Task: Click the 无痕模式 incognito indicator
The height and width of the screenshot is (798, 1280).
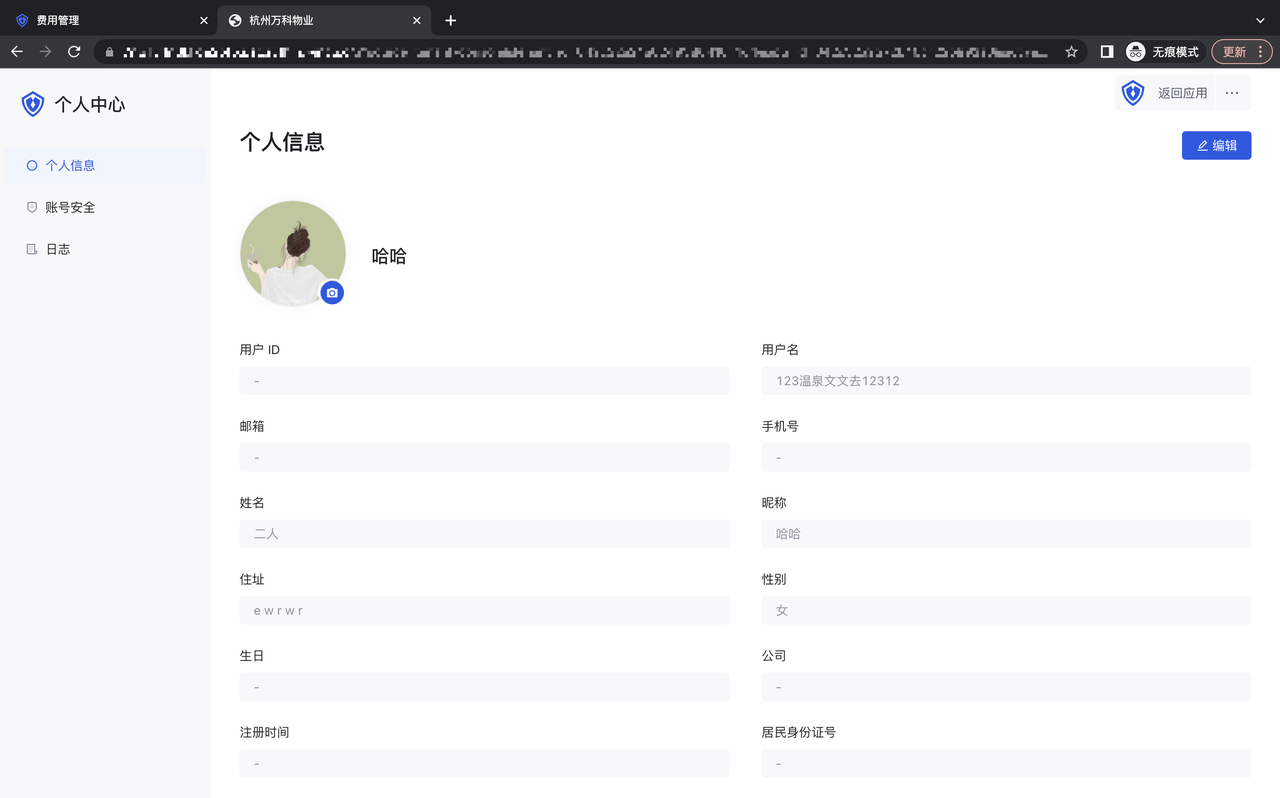Action: pyautogui.click(x=1162, y=52)
